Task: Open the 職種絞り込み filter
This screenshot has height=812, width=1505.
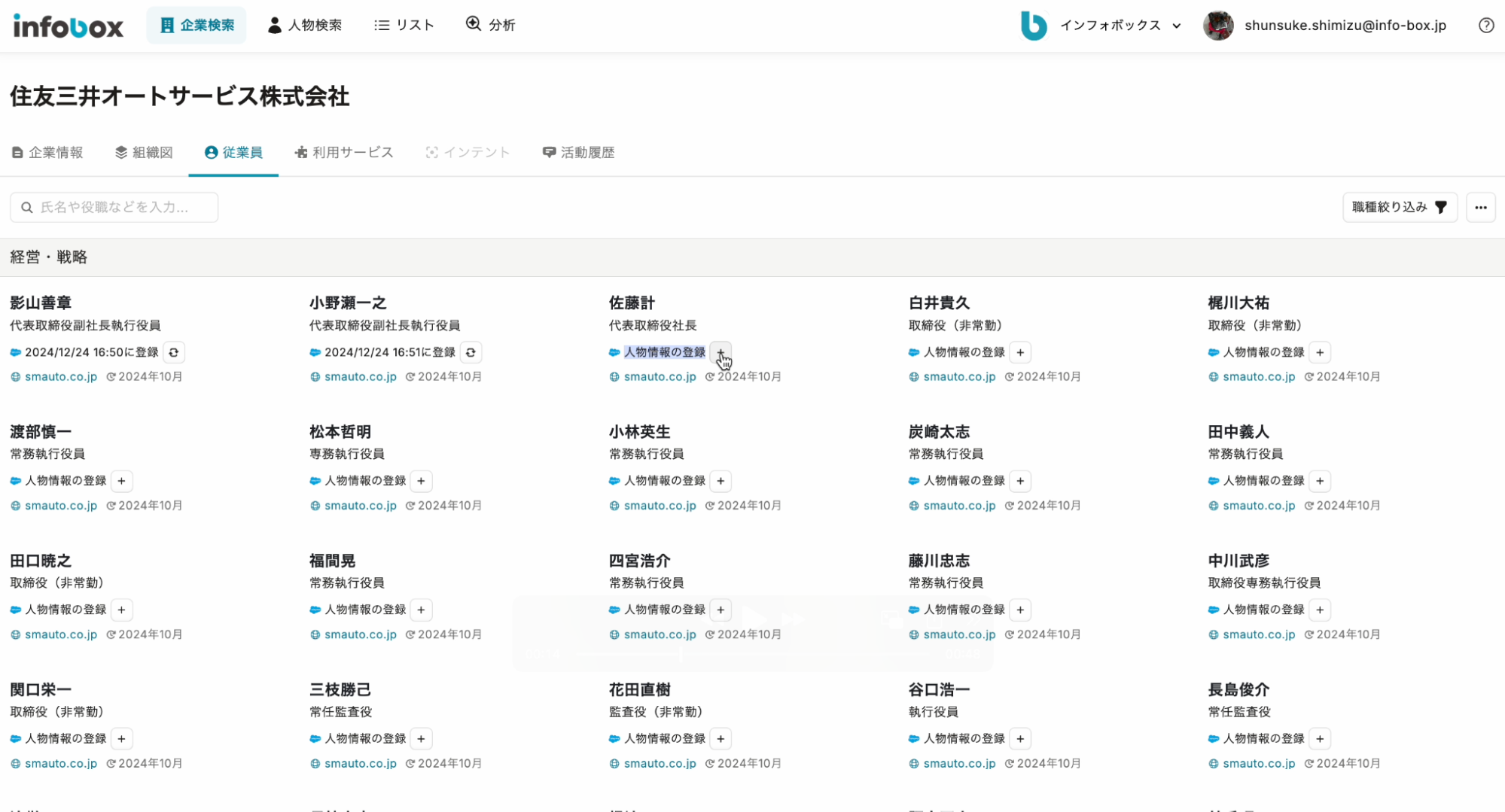Action: point(1400,207)
